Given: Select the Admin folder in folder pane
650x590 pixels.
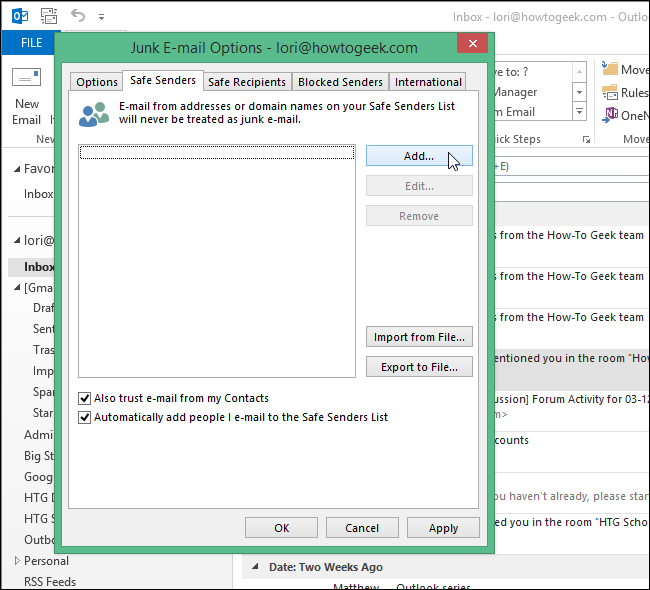Looking at the screenshot, I should click(x=39, y=435).
